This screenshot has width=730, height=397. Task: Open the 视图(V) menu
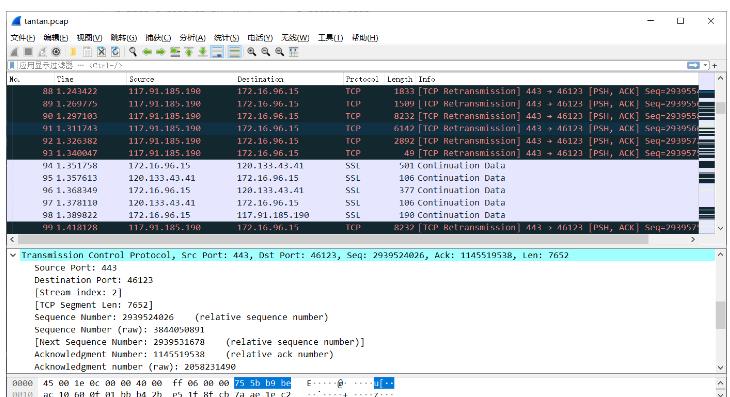coord(89,38)
